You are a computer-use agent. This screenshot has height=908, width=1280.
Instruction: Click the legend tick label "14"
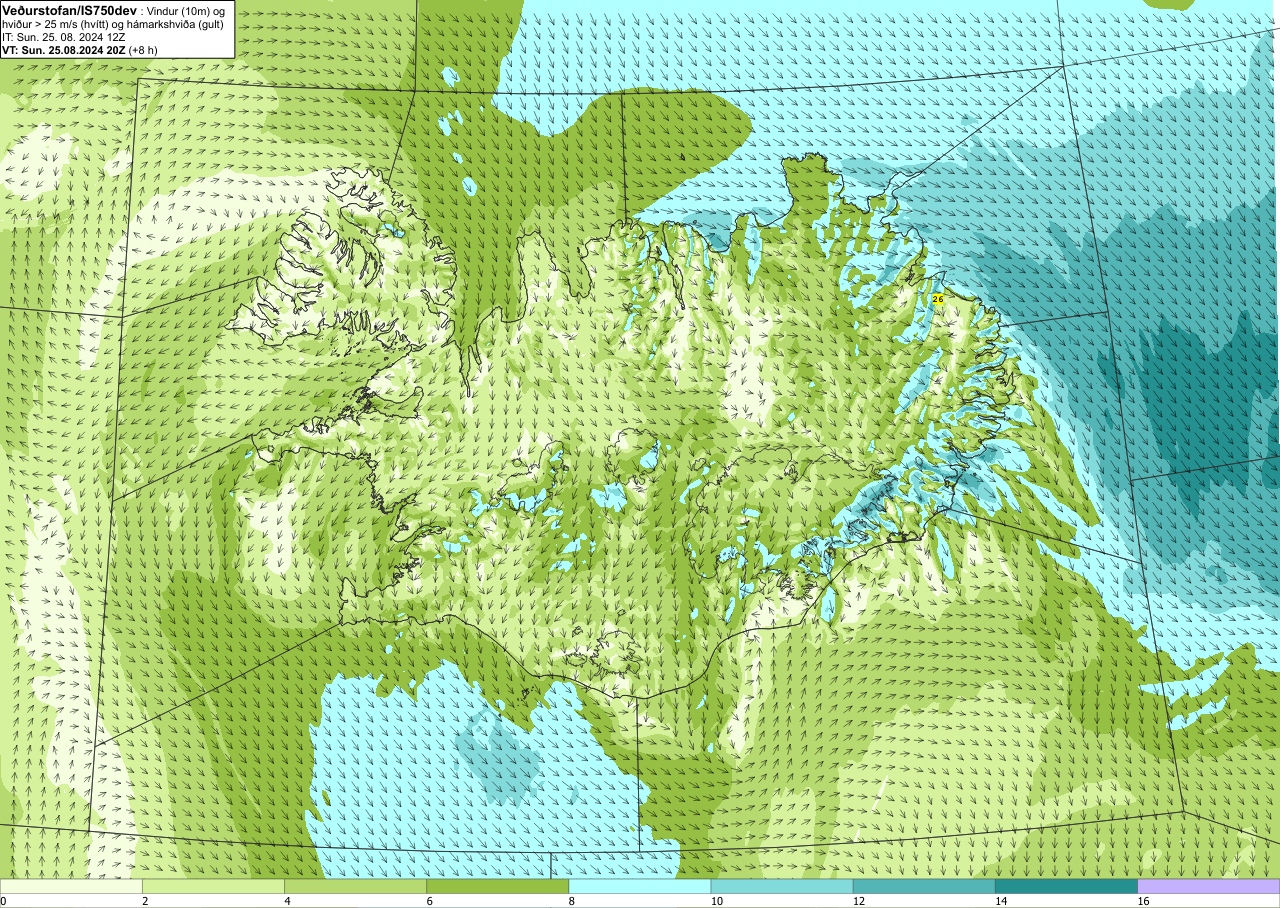point(1000,901)
